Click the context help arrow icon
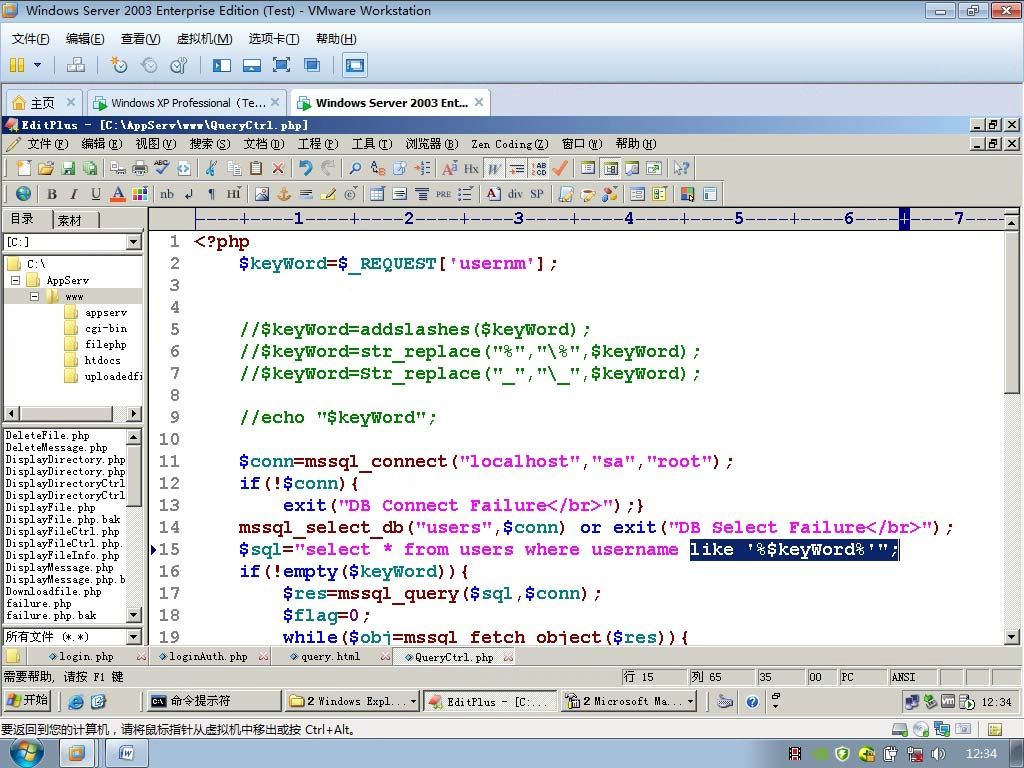This screenshot has width=1024, height=768. [x=681, y=168]
